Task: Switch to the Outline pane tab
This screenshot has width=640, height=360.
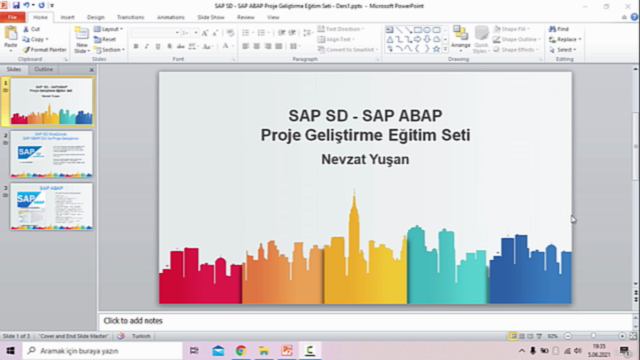Action: [x=43, y=69]
